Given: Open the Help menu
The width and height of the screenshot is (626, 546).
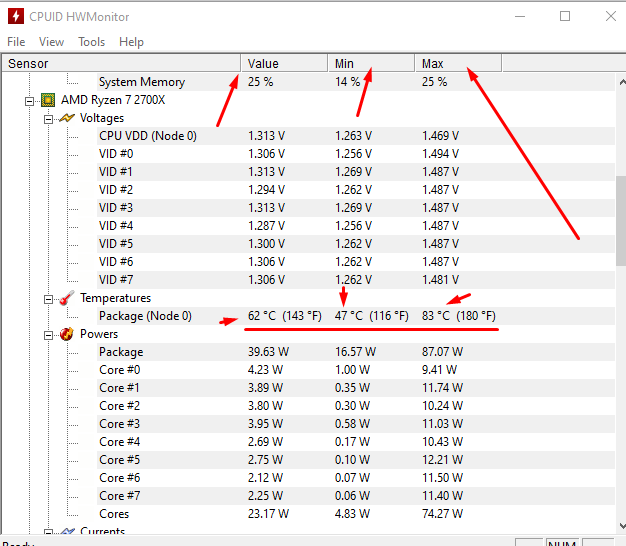Looking at the screenshot, I should [131, 42].
